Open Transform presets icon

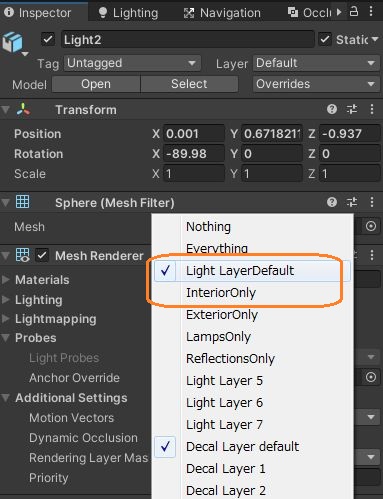click(x=352, y=109)
